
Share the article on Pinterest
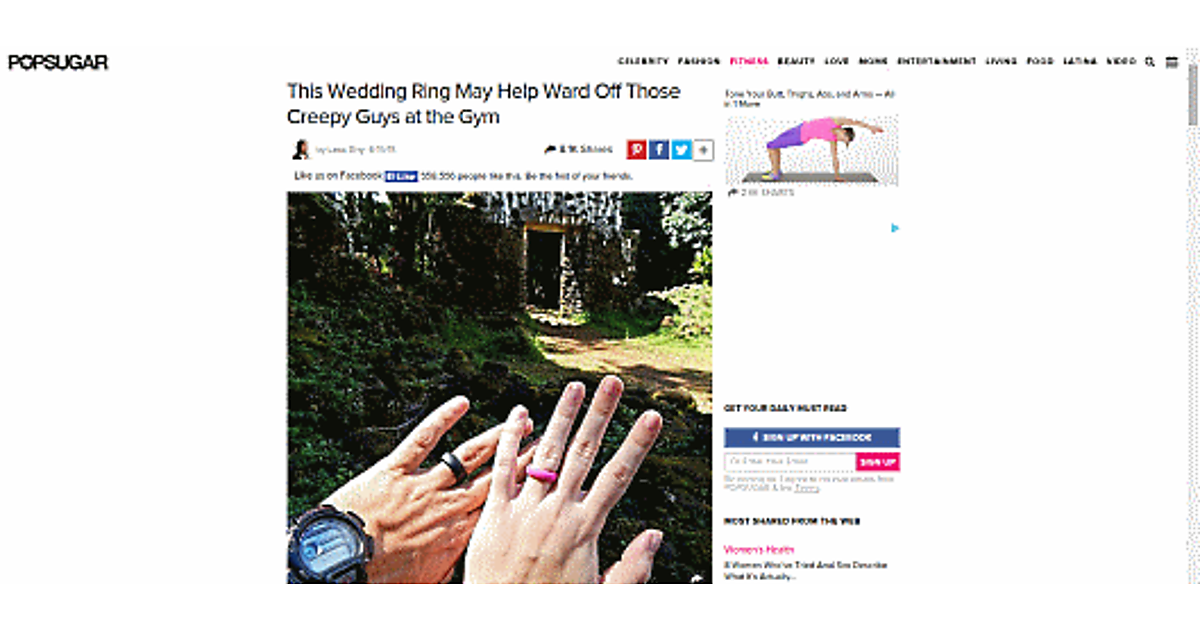pyautogui.click(x=636, y=150)
